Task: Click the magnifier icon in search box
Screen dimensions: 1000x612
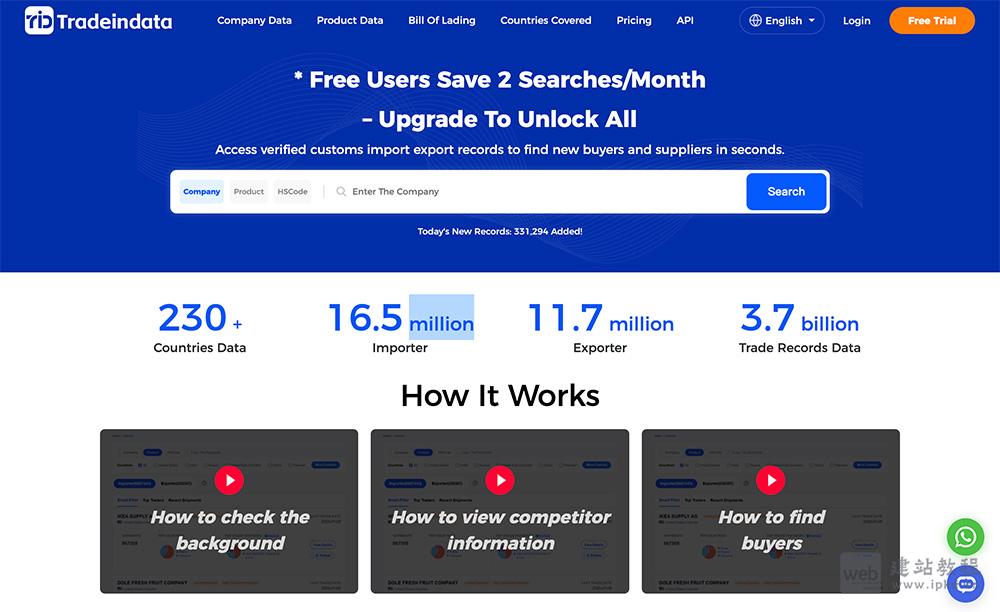Action: 341,192
